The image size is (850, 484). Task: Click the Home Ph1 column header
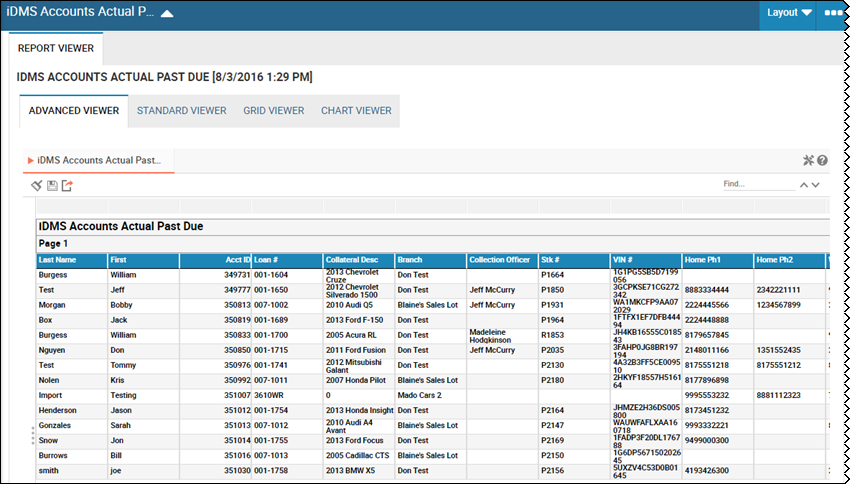pyautogui.click(x=718, y=260)
